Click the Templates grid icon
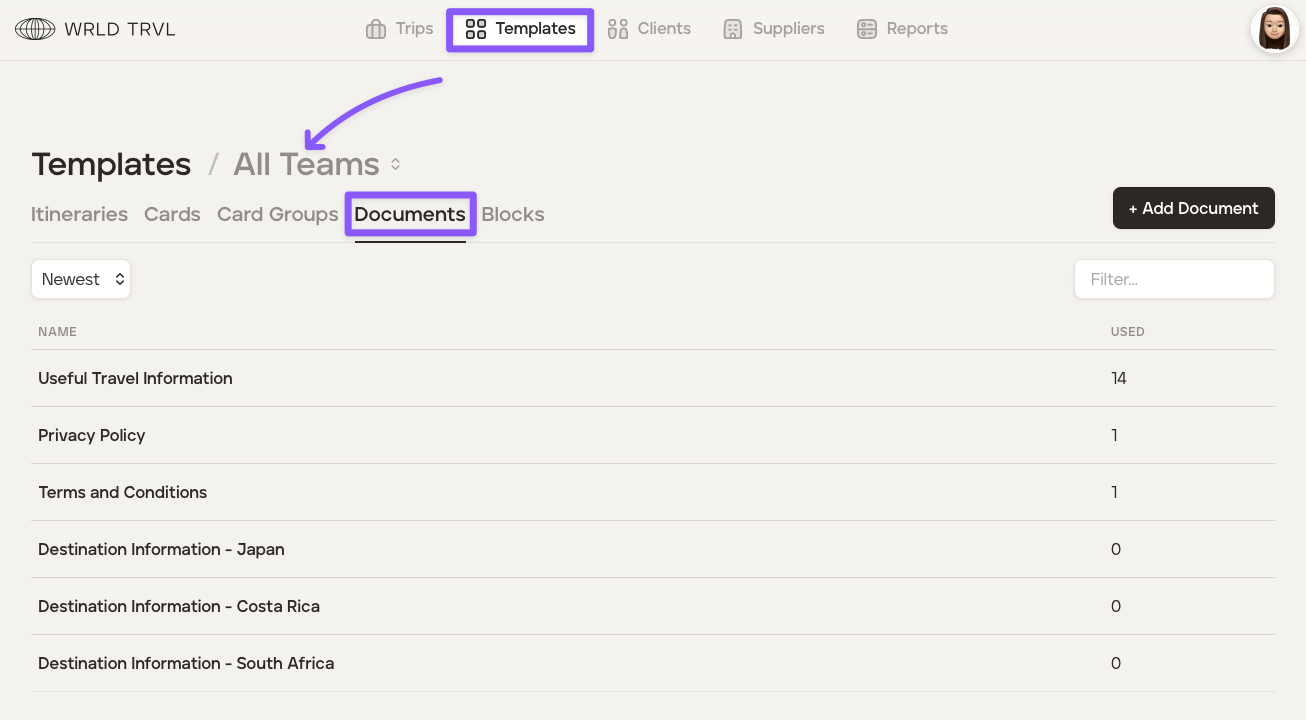 [476, 29]
